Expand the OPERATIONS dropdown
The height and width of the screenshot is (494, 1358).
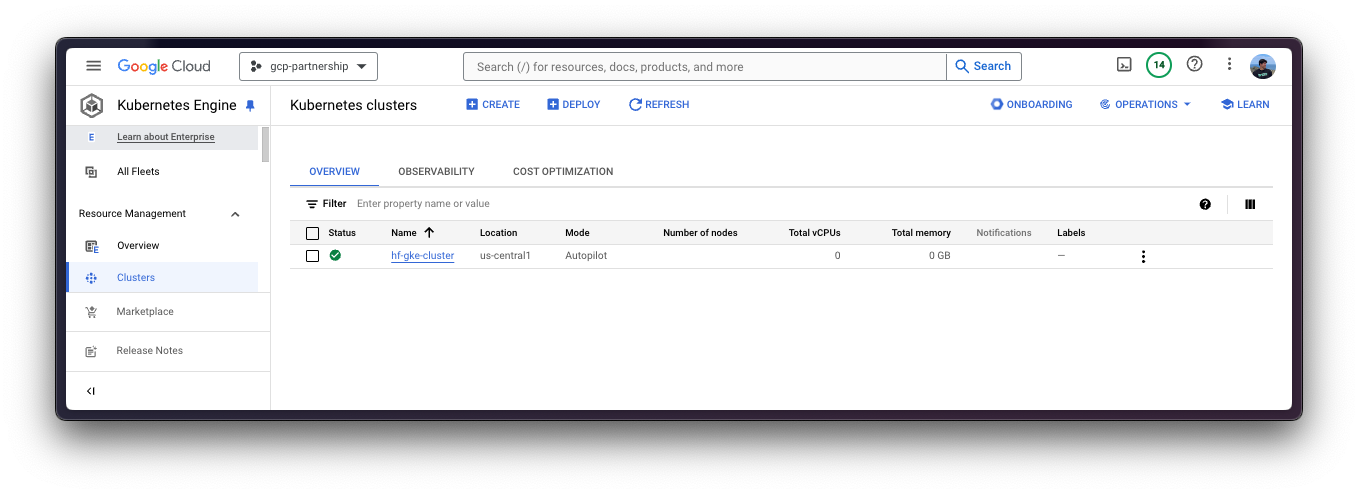pos(1145,105)
